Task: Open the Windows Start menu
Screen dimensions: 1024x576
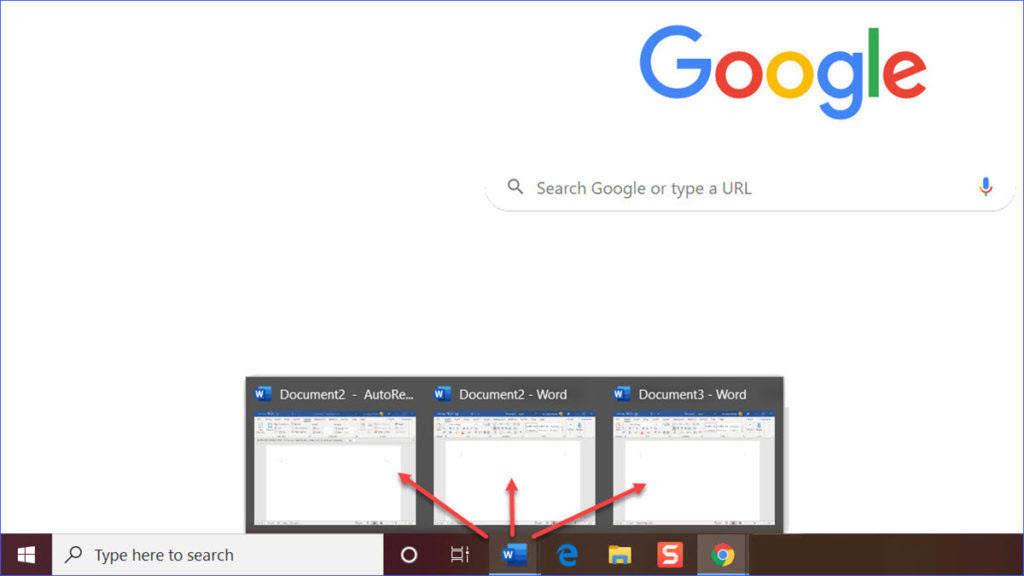Action: click(26, 554)
